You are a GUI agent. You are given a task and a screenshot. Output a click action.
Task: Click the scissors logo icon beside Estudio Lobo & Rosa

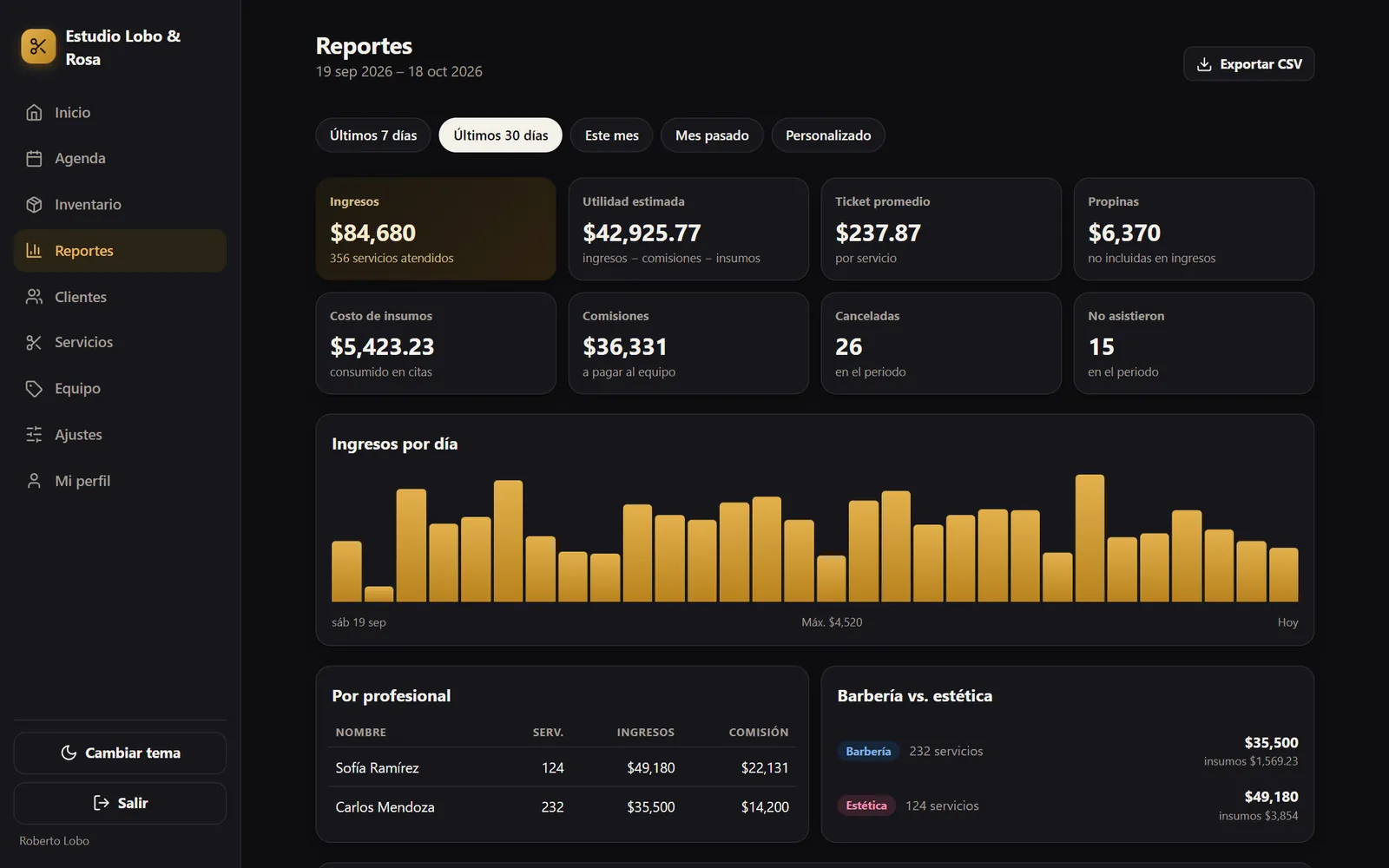pos(38,47)
